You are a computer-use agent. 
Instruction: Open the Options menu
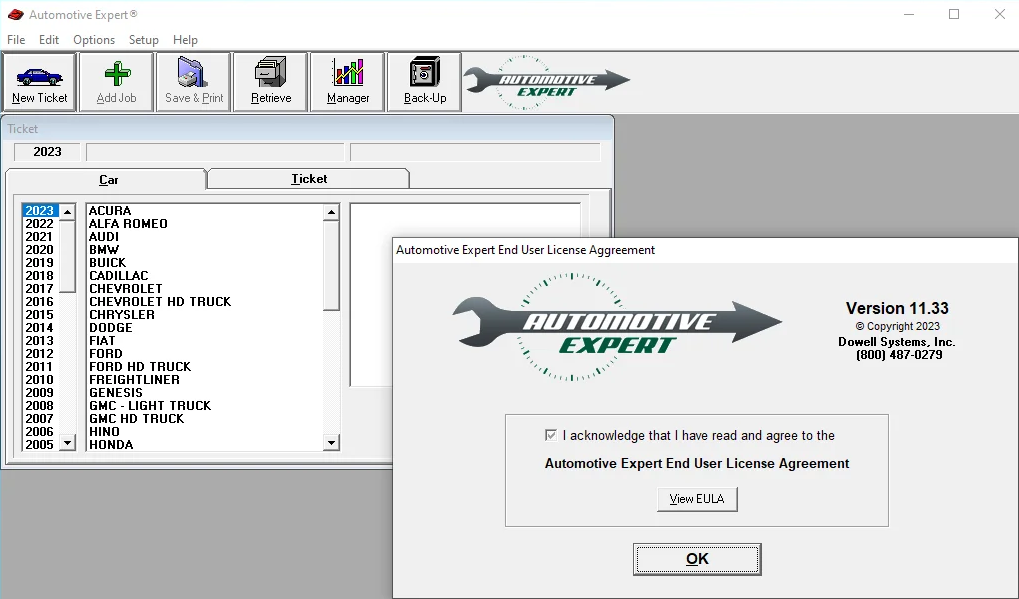[94, 40]
